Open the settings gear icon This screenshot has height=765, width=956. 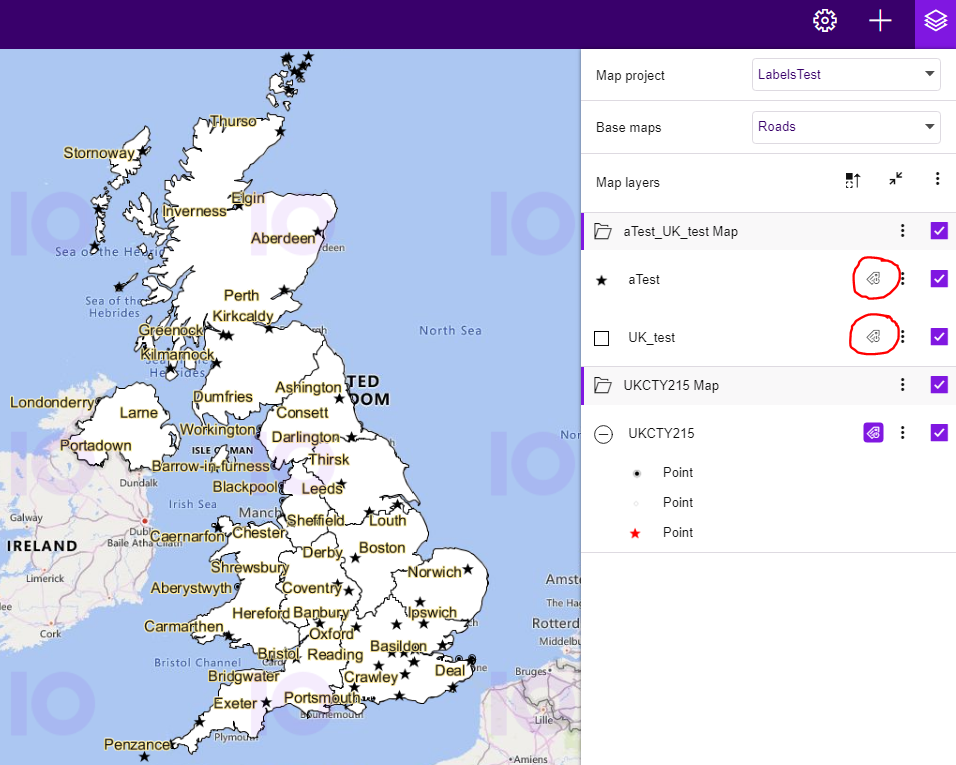(825, 21)
